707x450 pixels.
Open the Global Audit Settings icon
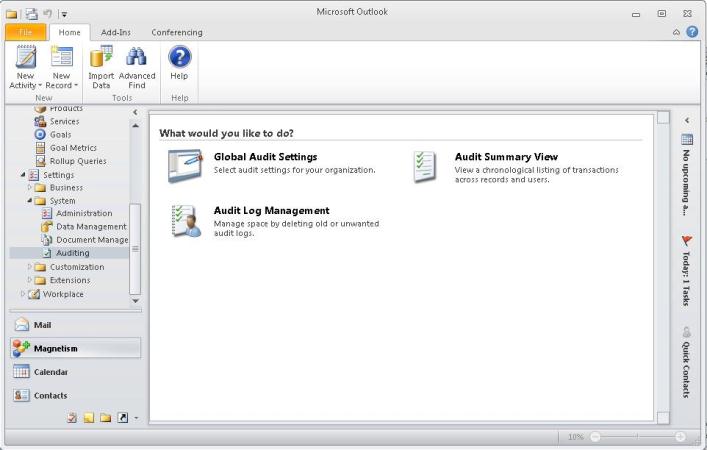185,165
